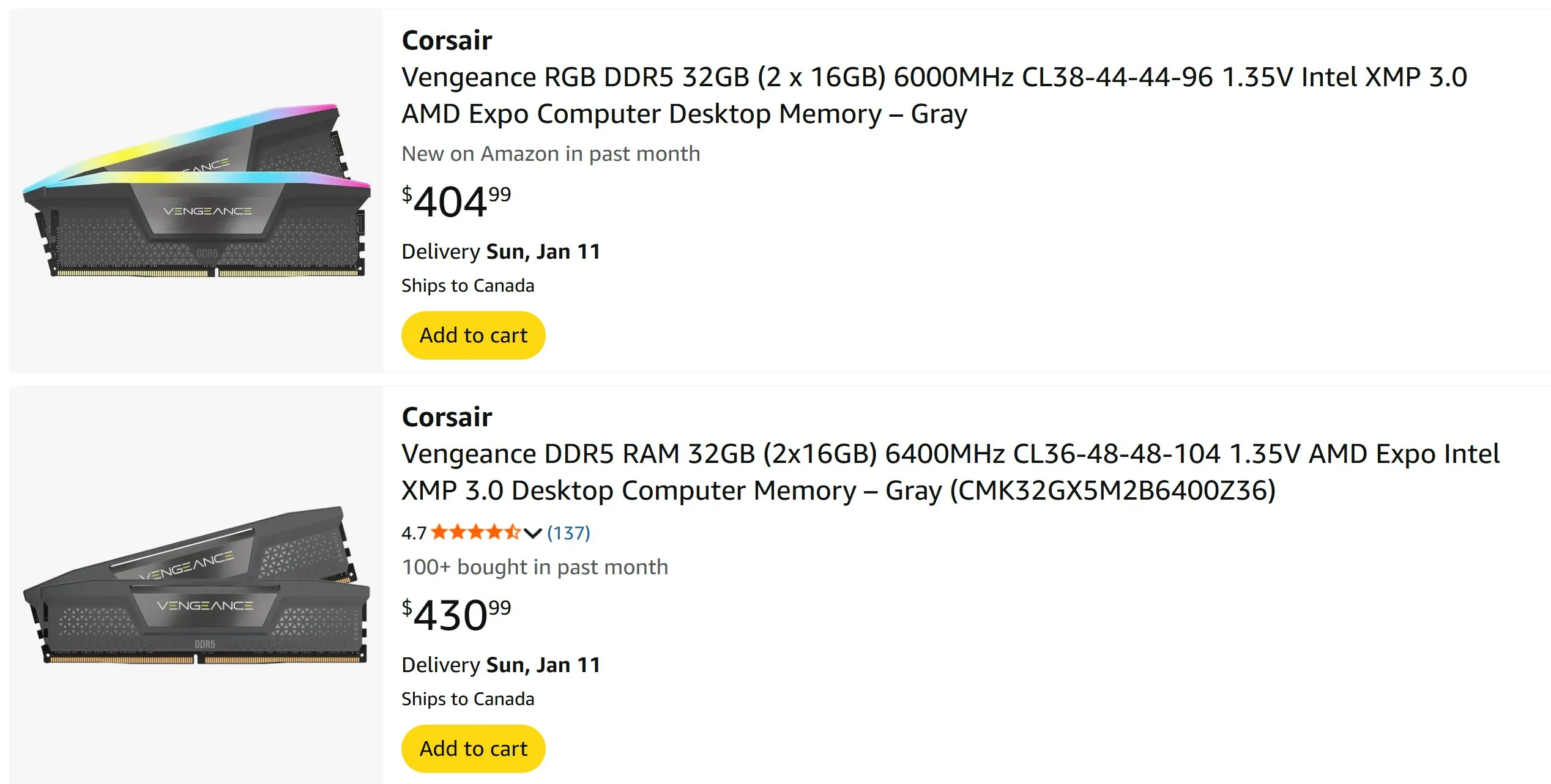Click the orange star rating icons
This screenshot has height=784, width=1551.
pos(475,533)
